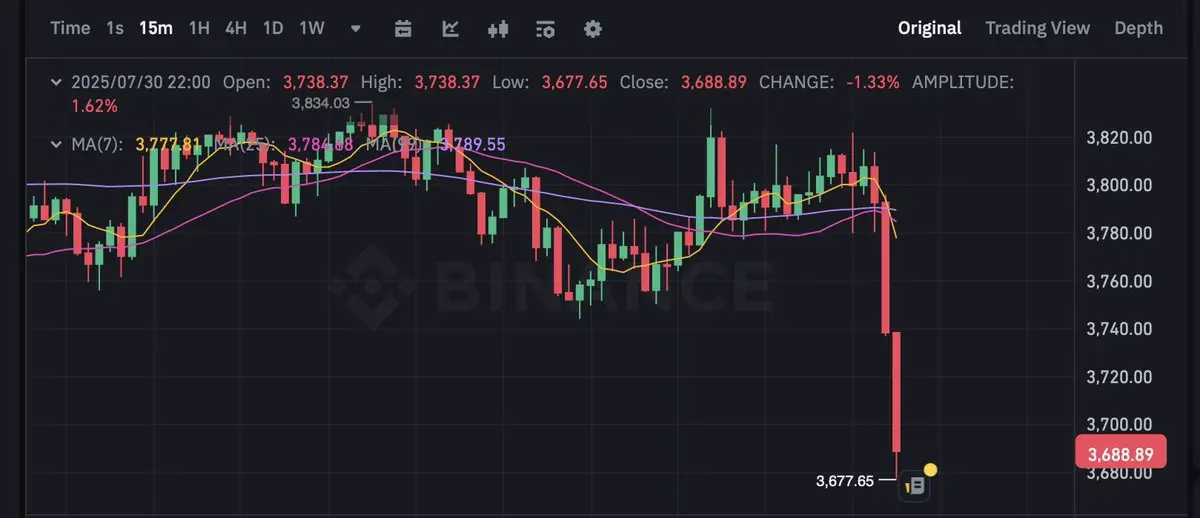Select the 1s interval

[115, 28]
